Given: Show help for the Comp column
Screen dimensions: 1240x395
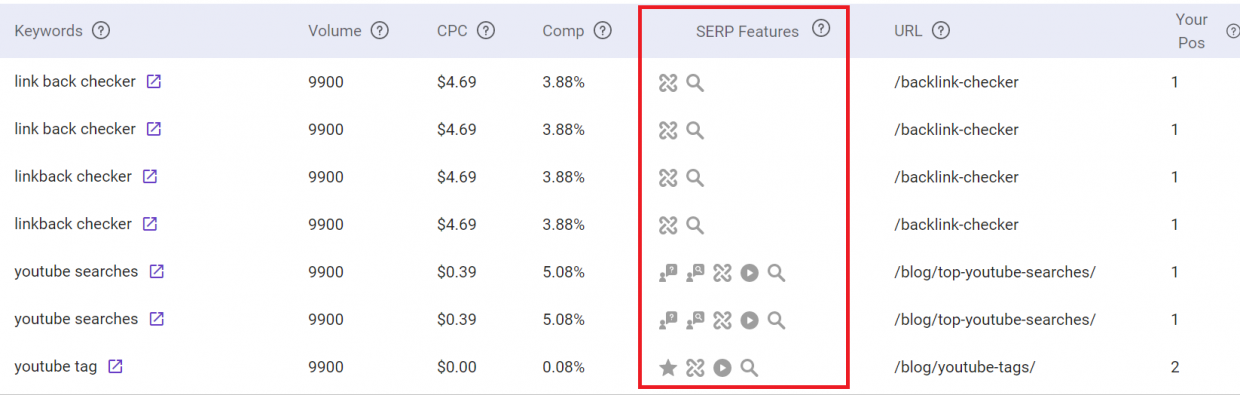Looking at the screenshot, I should tap(602, 30).
